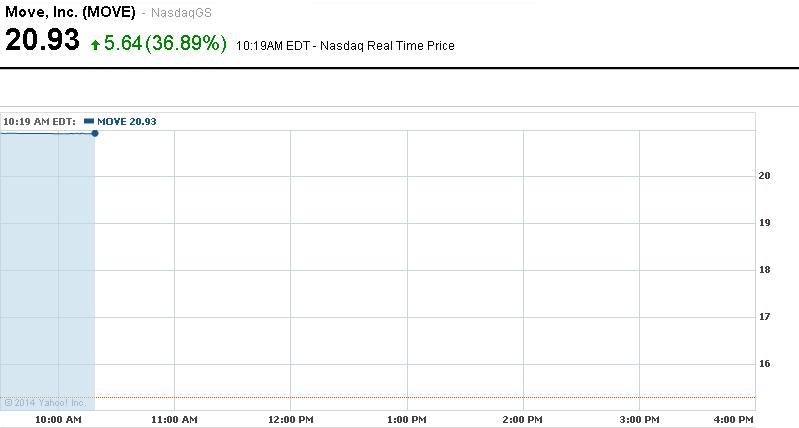Click the 10:00 AM time axis label

59,419
